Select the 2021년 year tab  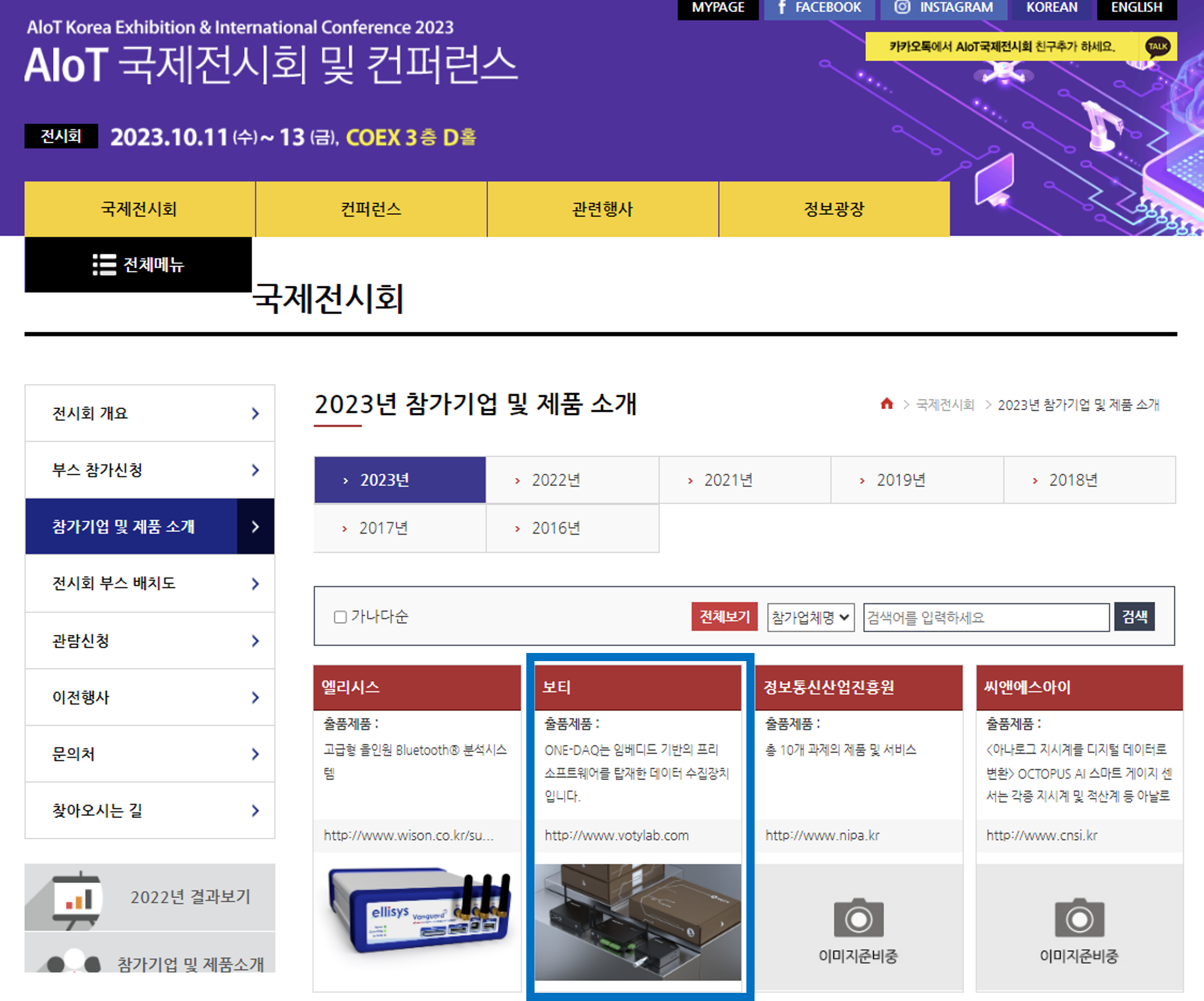(x=745, y=480)
